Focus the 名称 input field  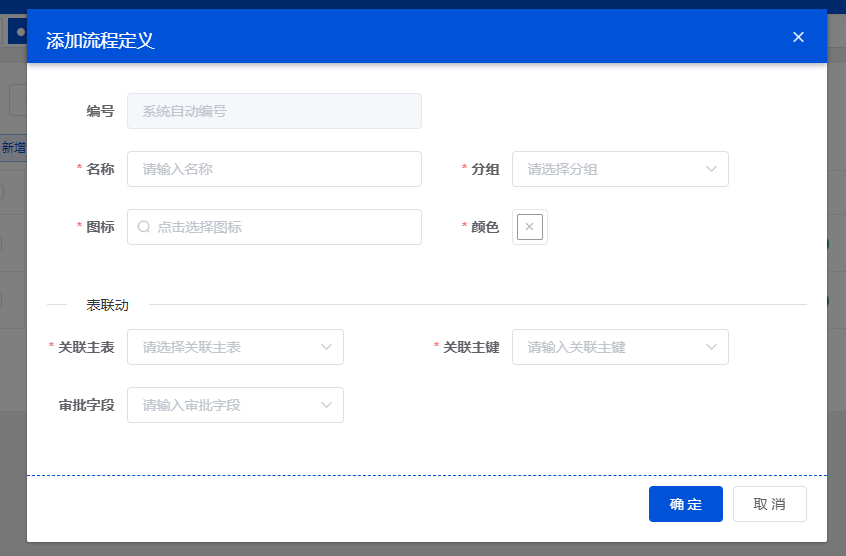pyautogui.click(x=274, y=169)
